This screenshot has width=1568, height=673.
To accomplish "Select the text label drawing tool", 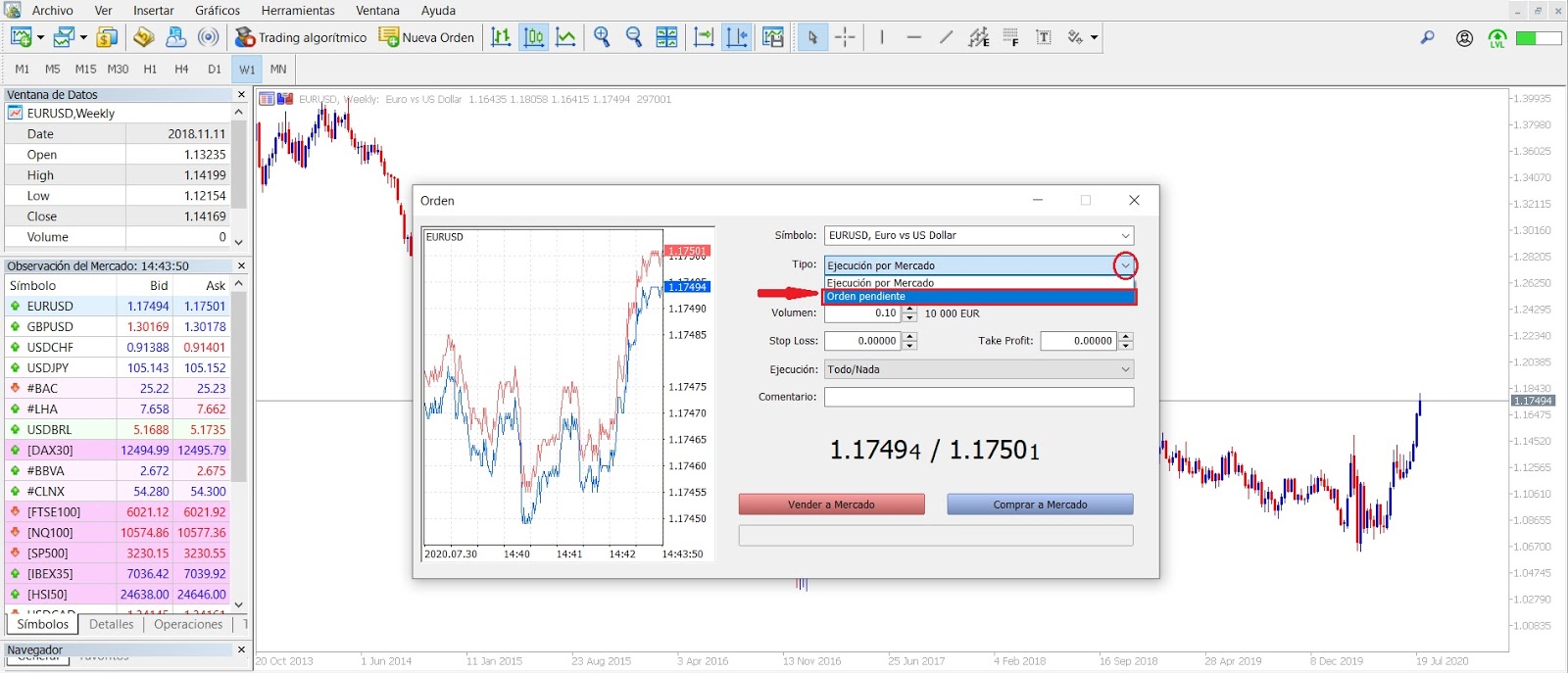I will pos(1044,37).
